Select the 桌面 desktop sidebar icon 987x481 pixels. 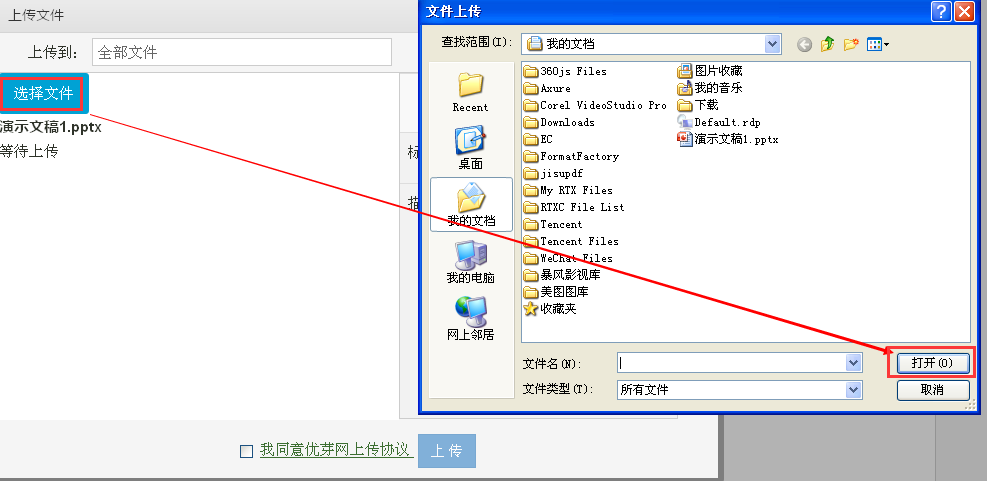[x=470, y=149]
